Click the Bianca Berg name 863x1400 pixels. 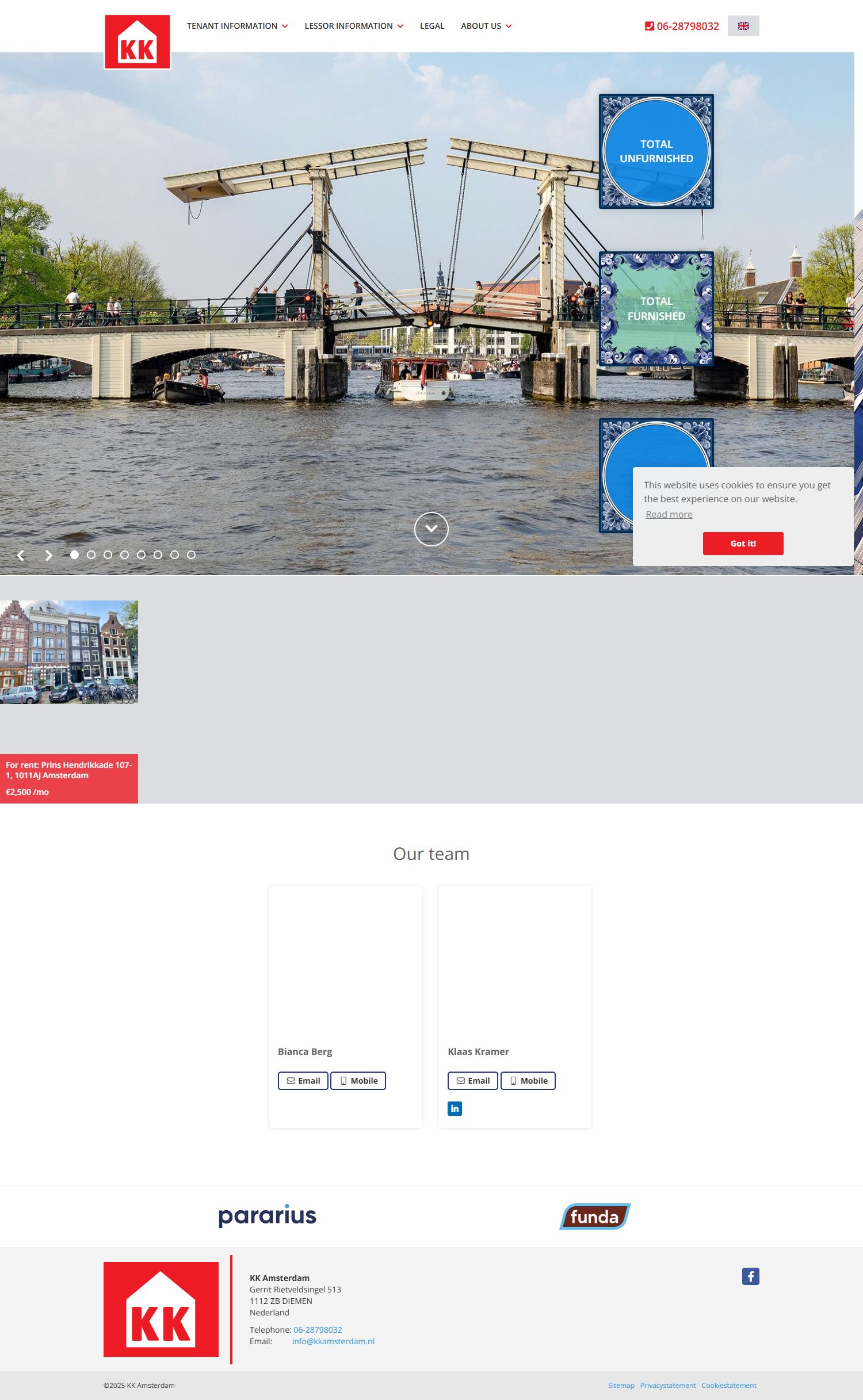pyautogui.click(x=305, y=1051)
